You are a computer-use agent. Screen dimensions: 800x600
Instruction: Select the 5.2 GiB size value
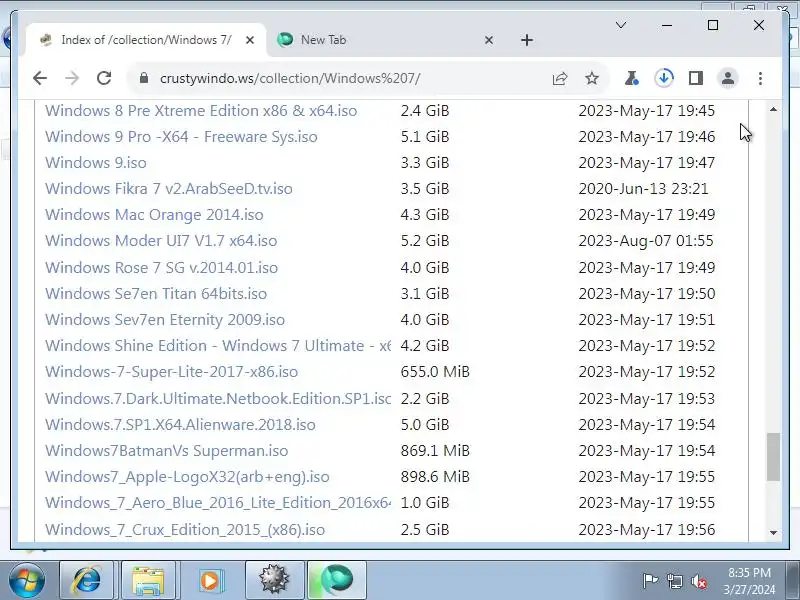[x=424, y=241]
